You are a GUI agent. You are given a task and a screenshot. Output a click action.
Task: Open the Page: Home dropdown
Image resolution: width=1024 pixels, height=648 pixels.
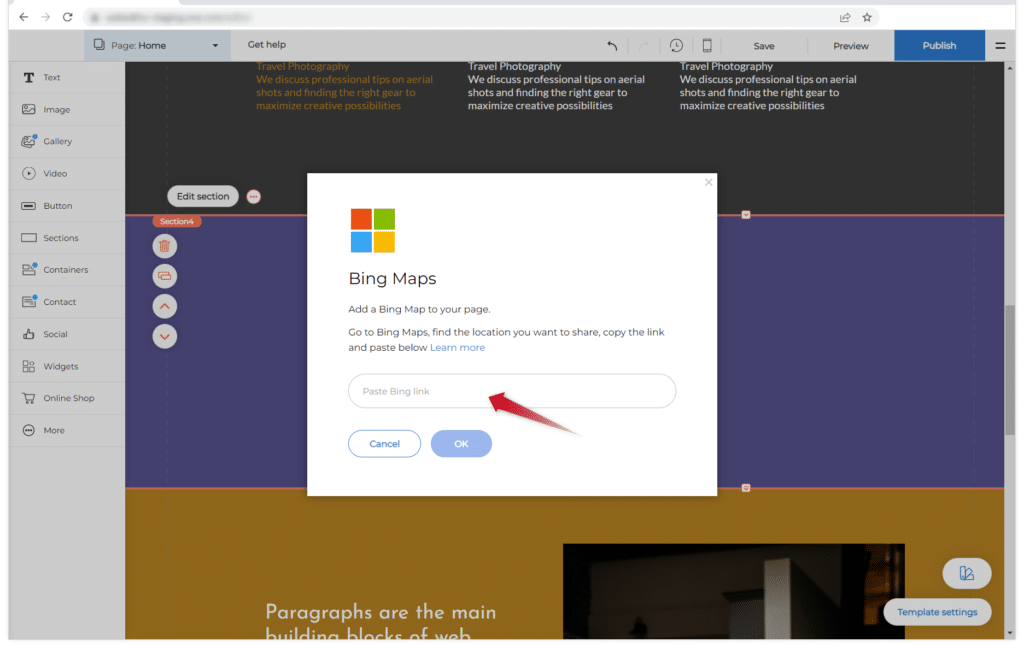click(157, 45)
